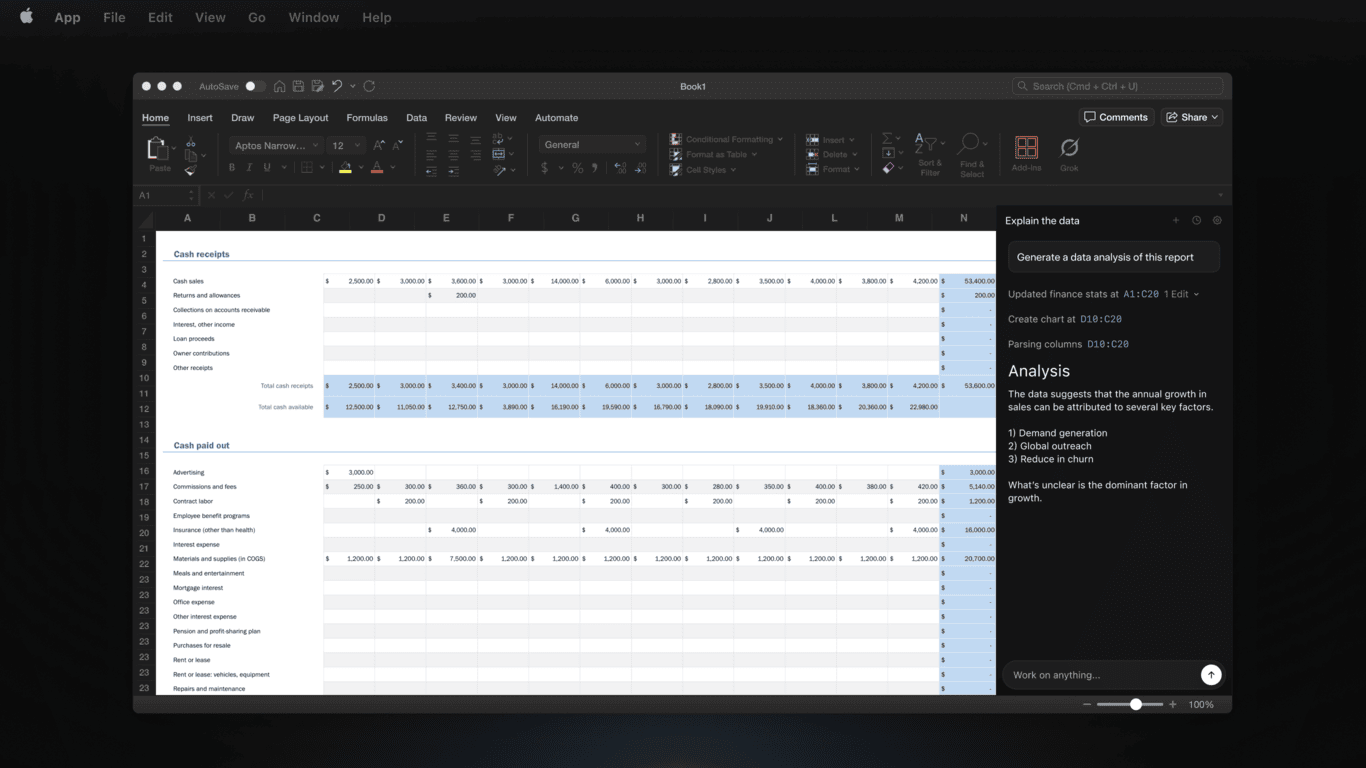Click the Clear eraser icon
This screenshot has height=768, width=1366.
[888, 169]
